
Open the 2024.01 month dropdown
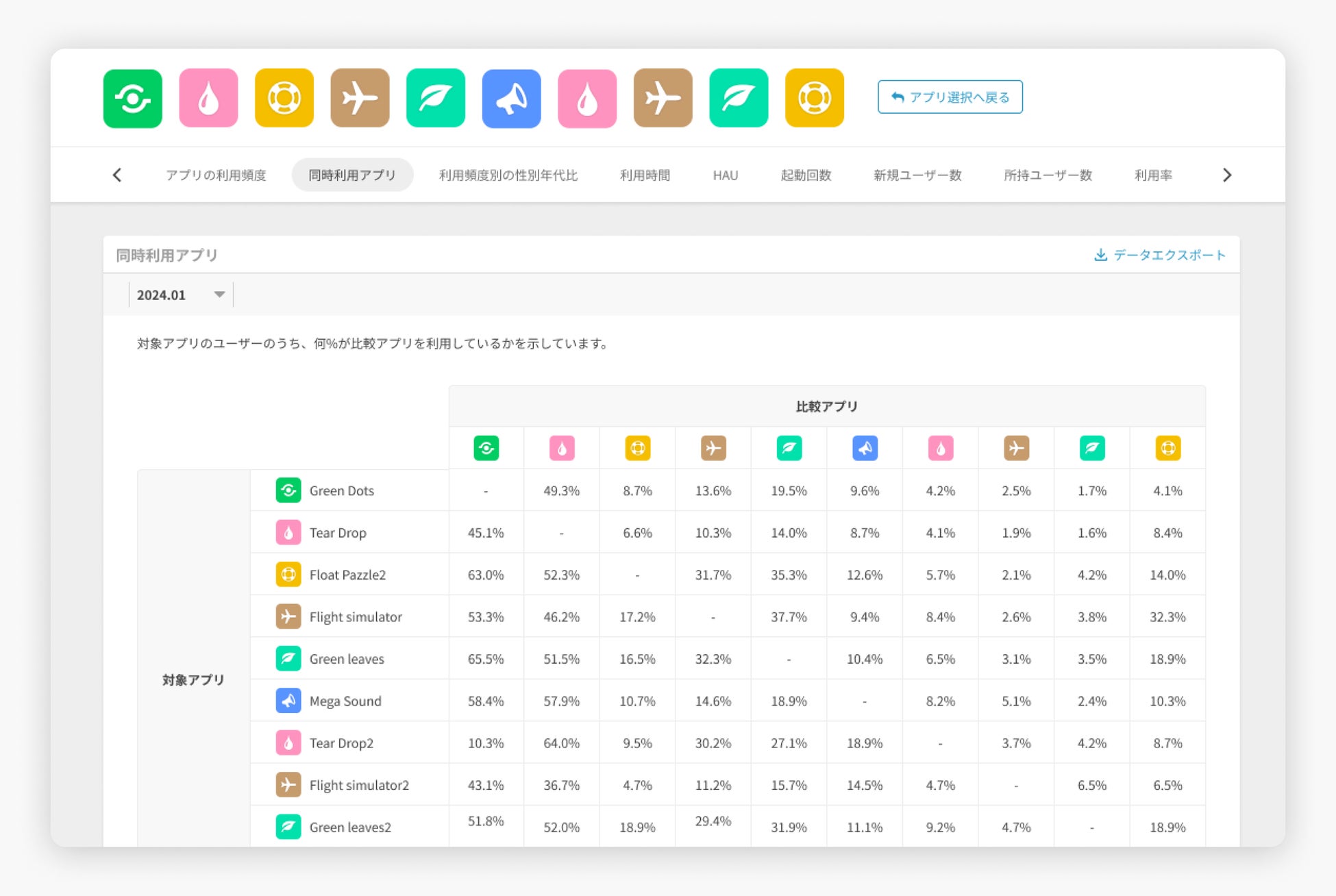181,295
